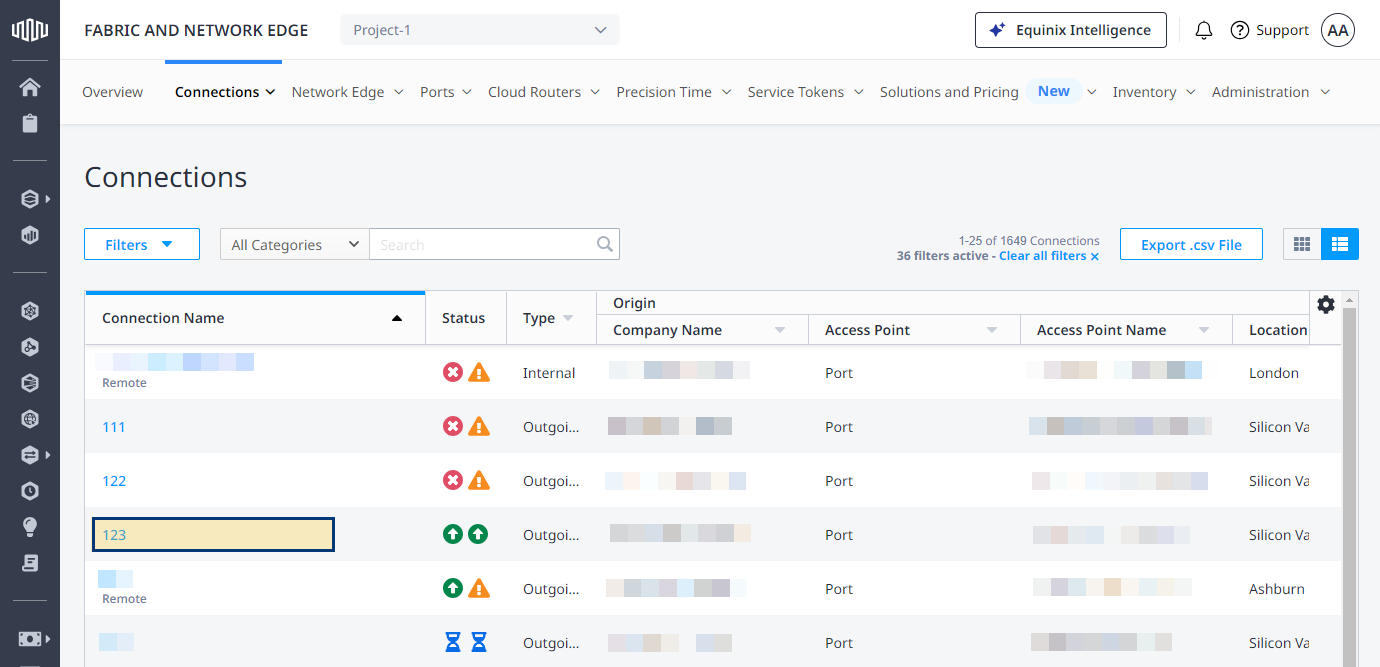This screenshot has height=667, width=1380.
Task: Open connection 122
Action: [x=114, y=481]
